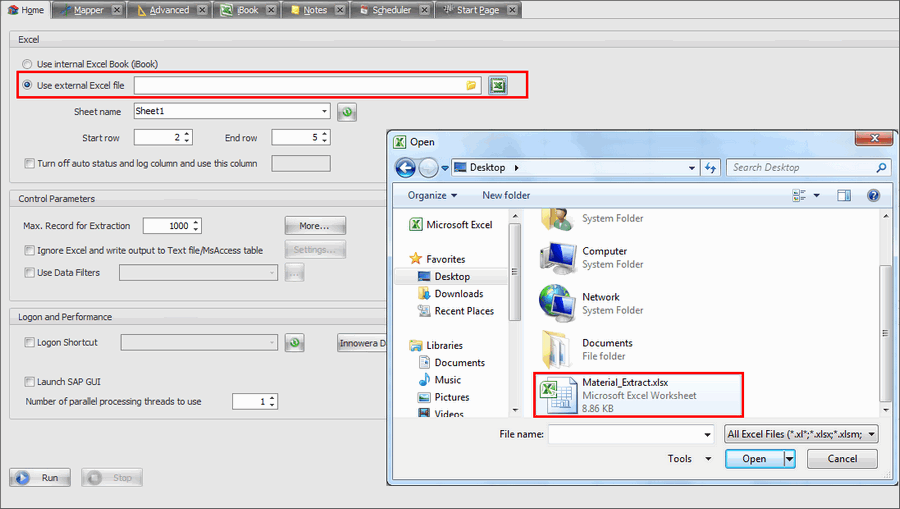Expand the Sheet name dropdown
This screenshot has height=509, width=900.
(x=324, y=112)
